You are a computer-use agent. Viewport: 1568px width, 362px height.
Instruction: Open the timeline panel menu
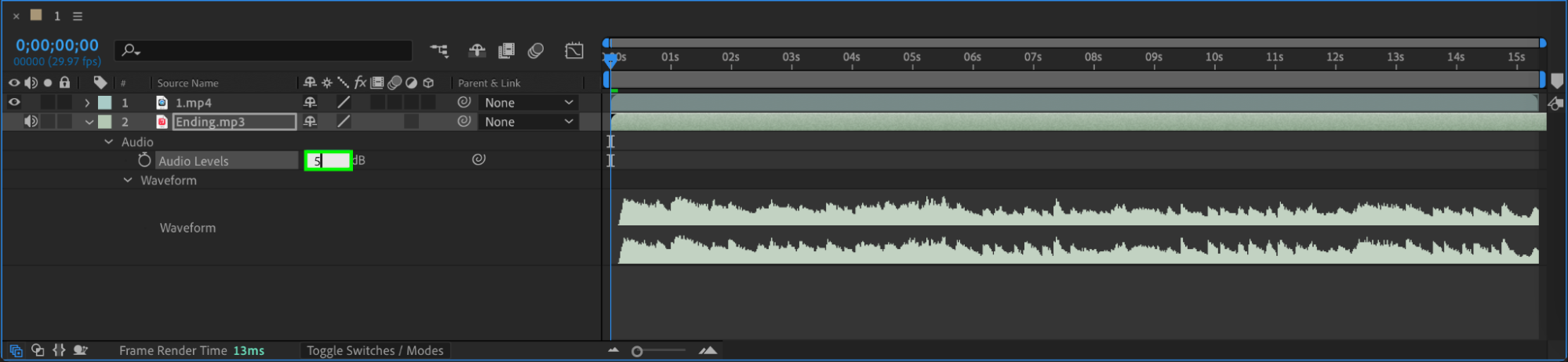click(78, 16)
